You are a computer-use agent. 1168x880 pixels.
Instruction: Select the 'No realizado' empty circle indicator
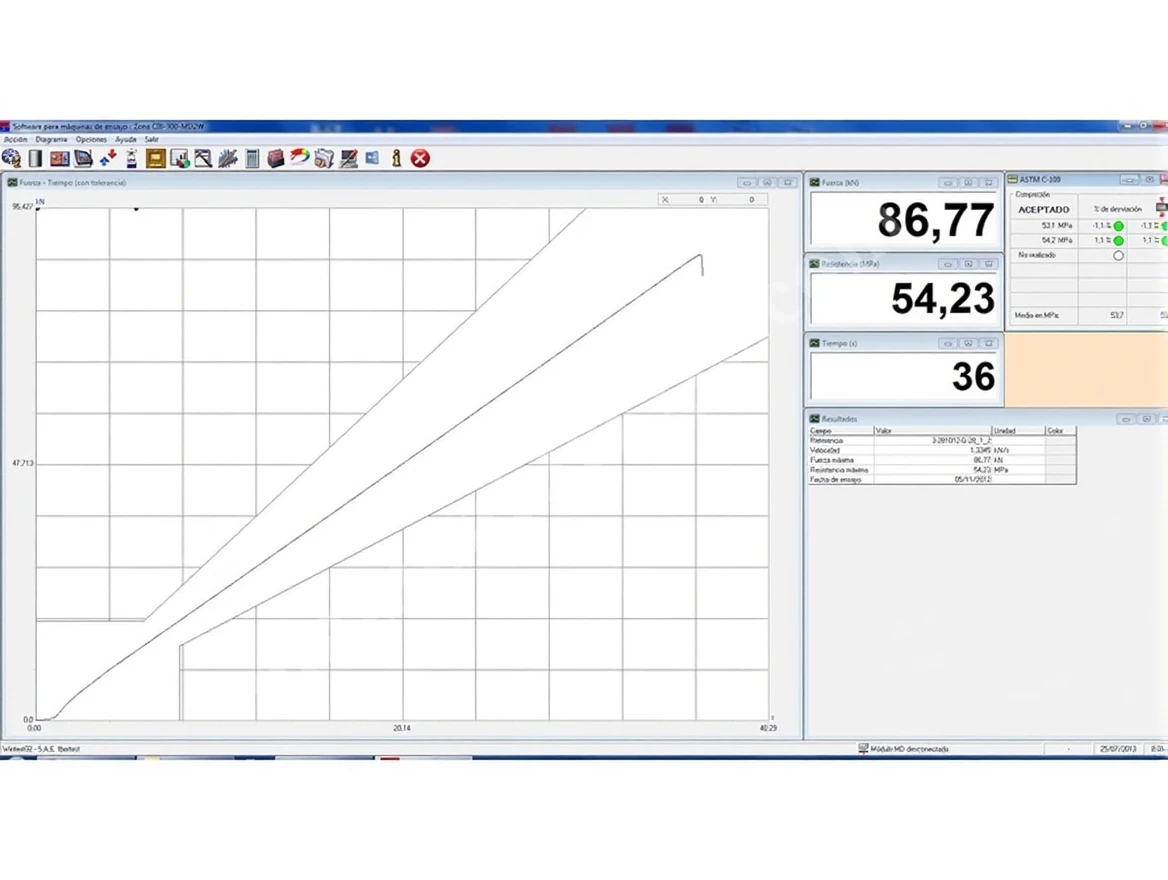(x=1118, y=256)
